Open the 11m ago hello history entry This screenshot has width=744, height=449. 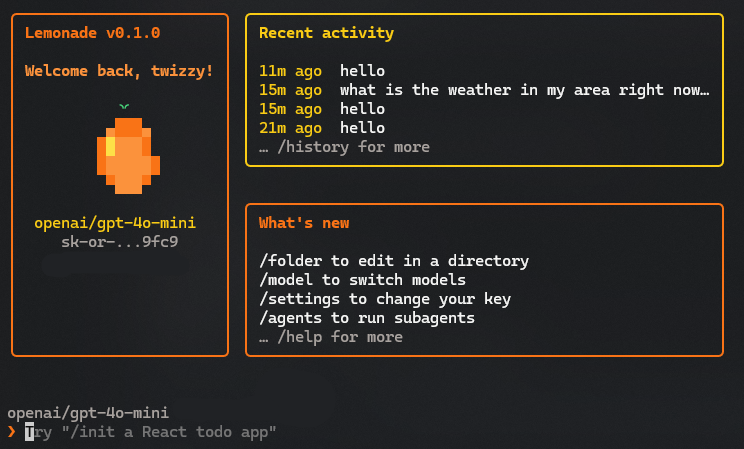322,71
